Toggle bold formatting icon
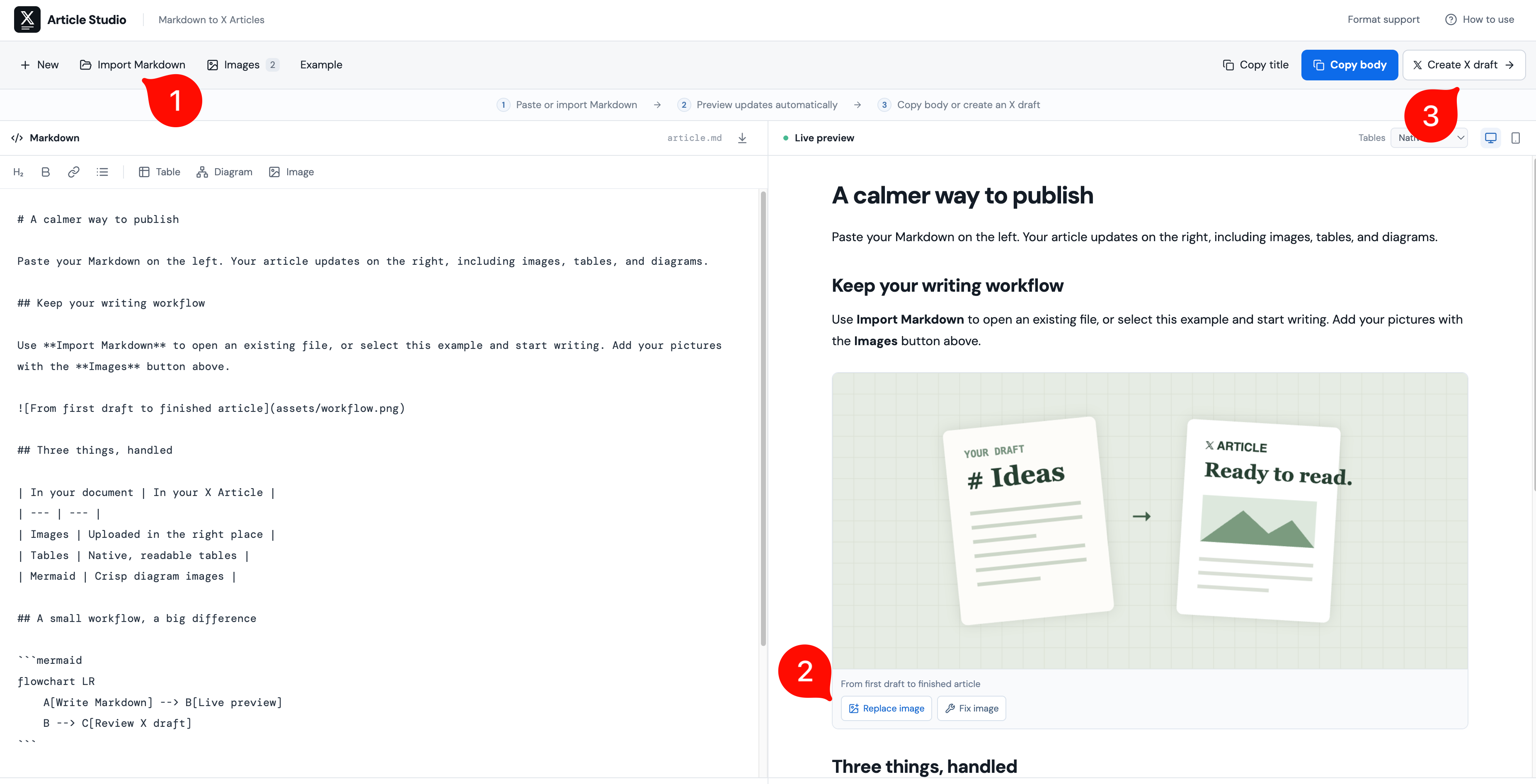 coord(45,172)
